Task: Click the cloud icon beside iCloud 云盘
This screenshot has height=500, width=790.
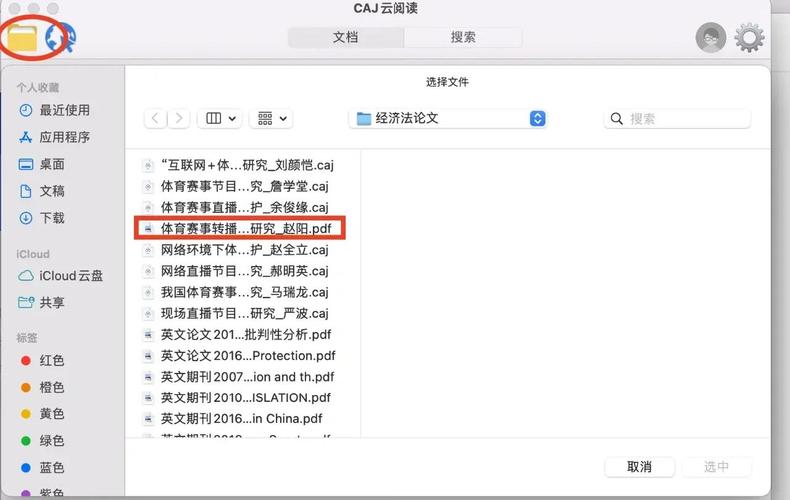Action: point(26,276)
